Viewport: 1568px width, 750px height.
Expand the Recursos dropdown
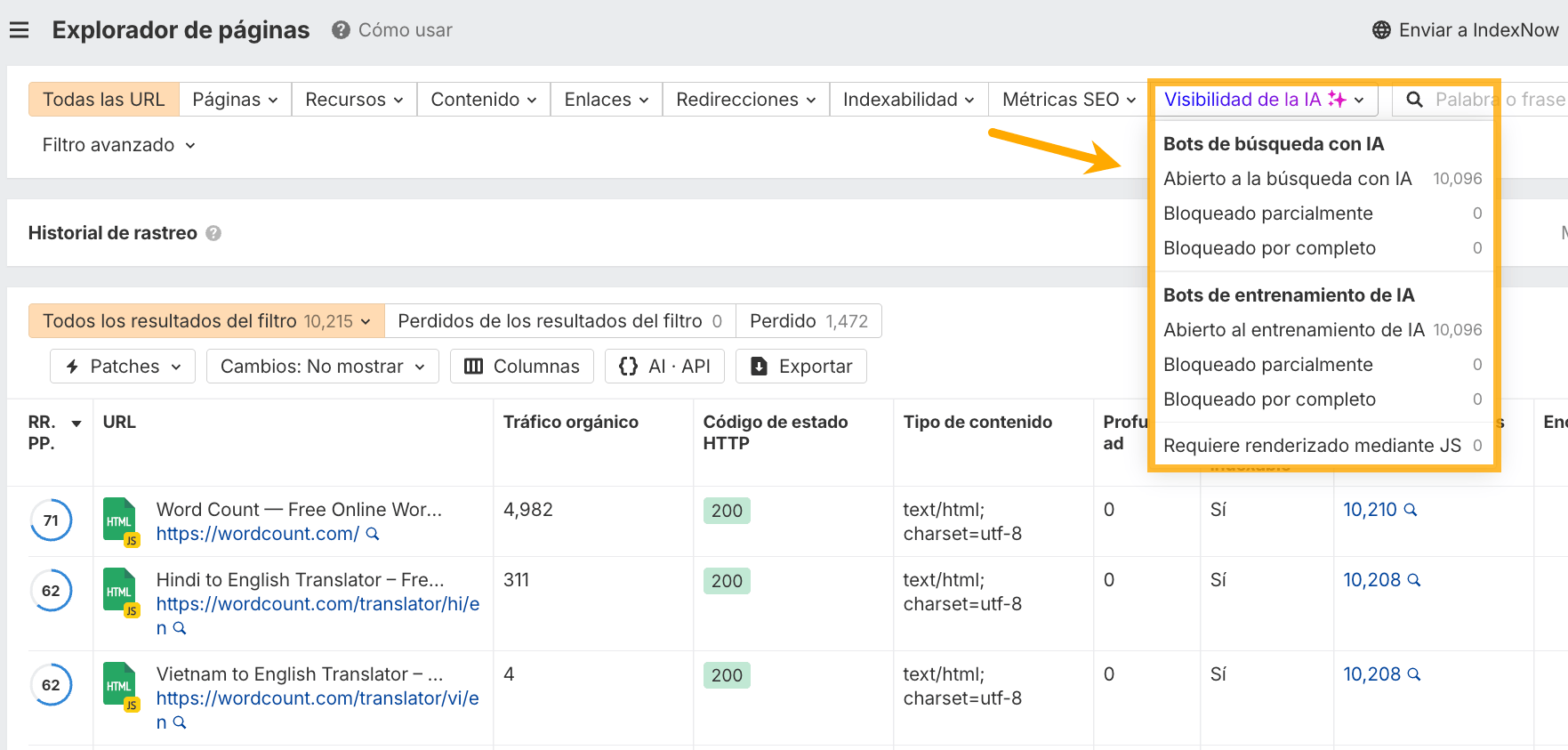354,100
